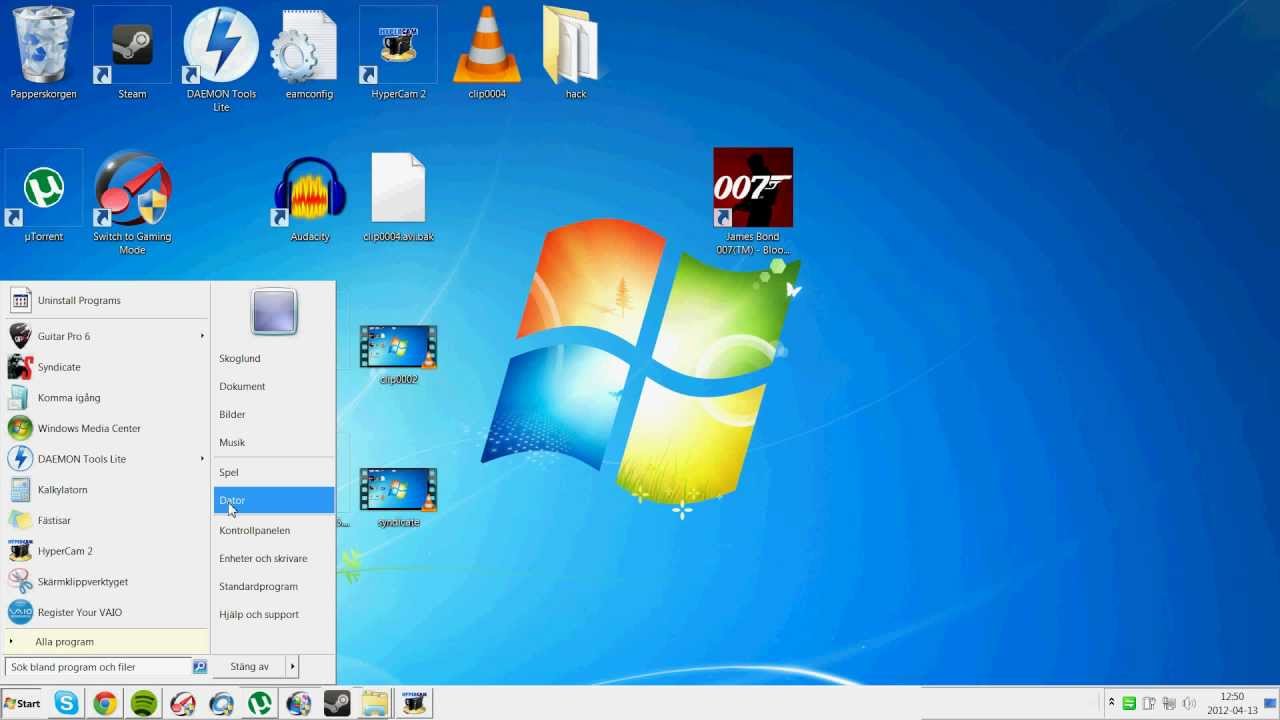
Task: Select the clip0002 video thumbnail
Action: coord(398,354)
